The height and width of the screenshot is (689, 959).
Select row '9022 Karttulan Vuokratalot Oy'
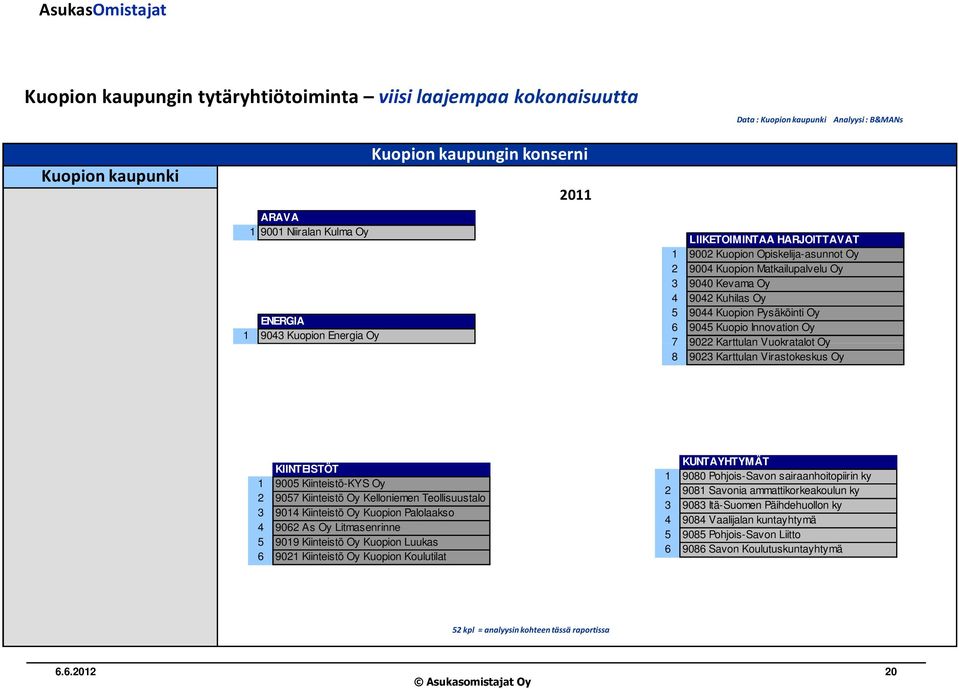click(x=795, y=342)
